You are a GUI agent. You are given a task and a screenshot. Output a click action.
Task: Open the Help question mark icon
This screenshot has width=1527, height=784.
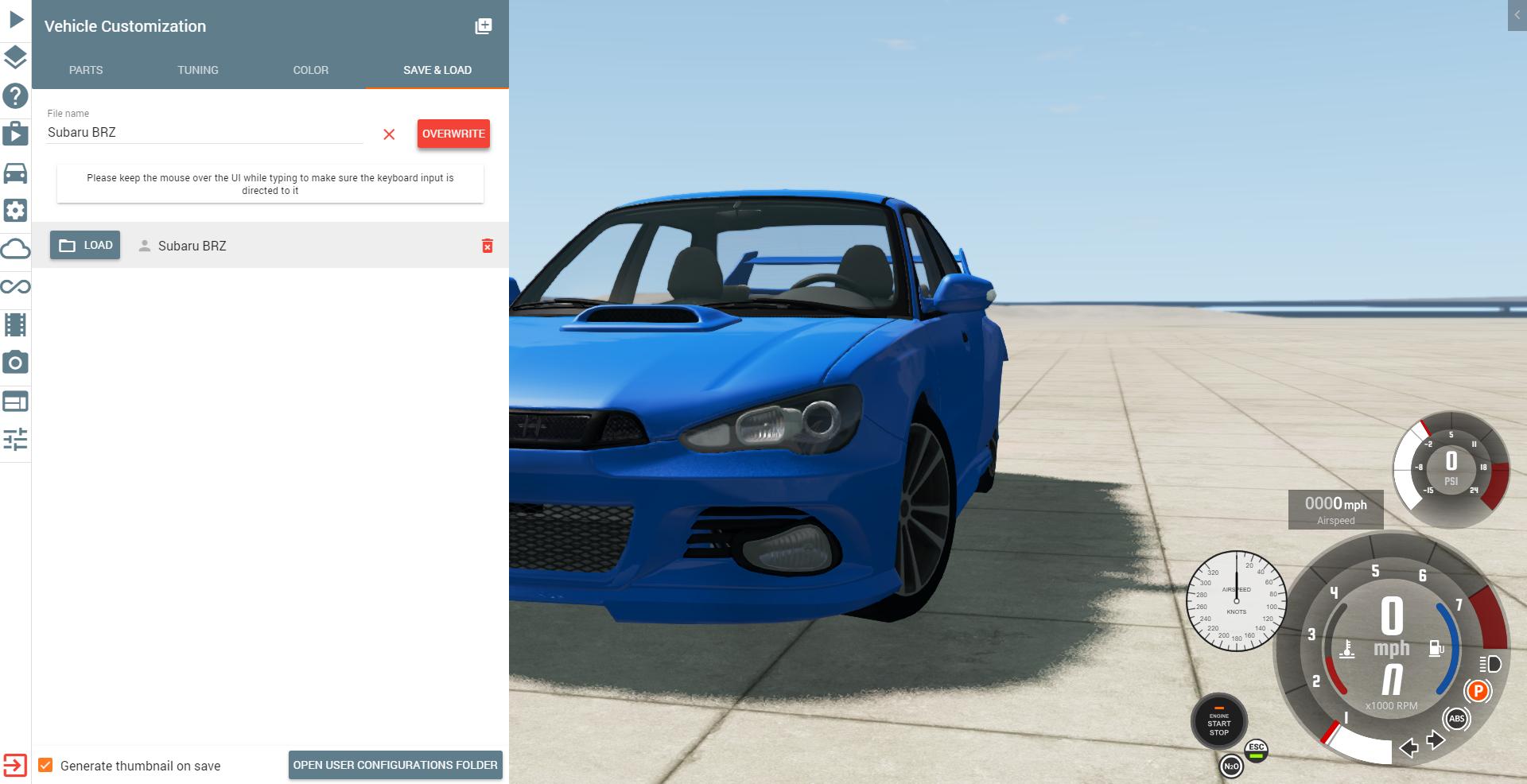(x=14, y=96)
